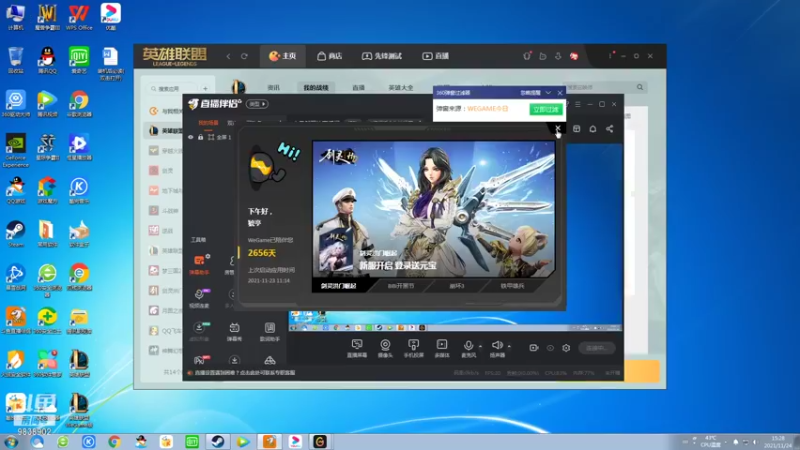The image size is (800, 450).
Task: Switch to 英雄大全 sub-tab
Action: point(401,88)
